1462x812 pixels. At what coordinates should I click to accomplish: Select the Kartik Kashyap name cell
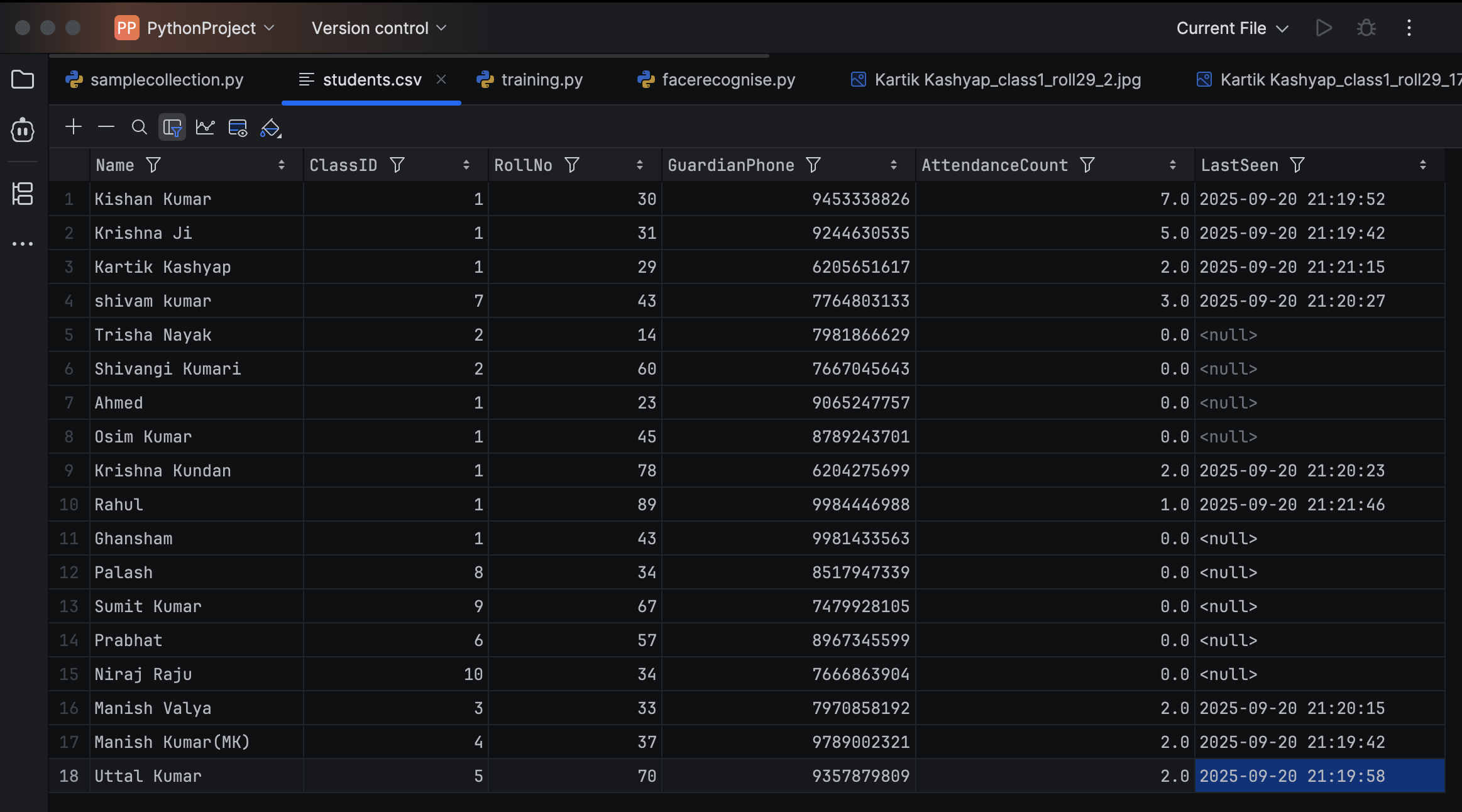point(163,267)
